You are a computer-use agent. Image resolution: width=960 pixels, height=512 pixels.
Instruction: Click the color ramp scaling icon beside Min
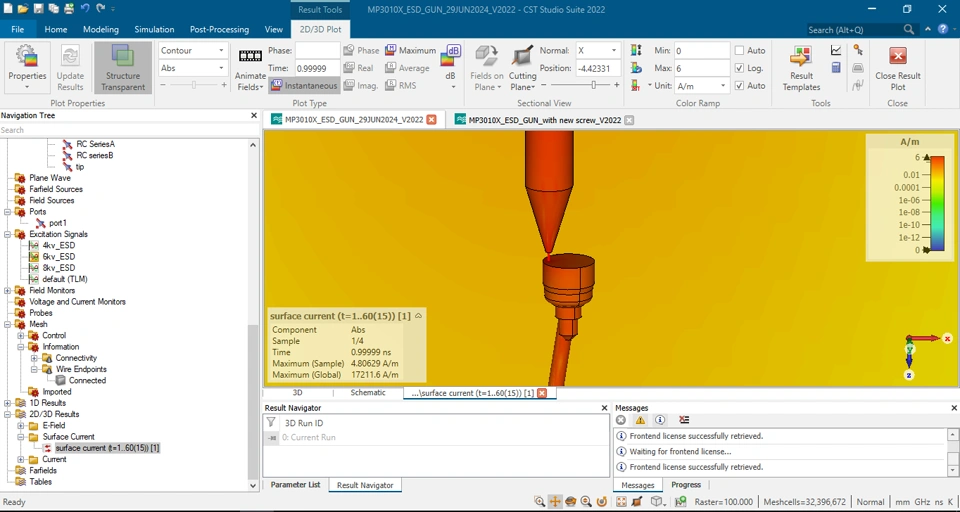click(x=636, y=50)
